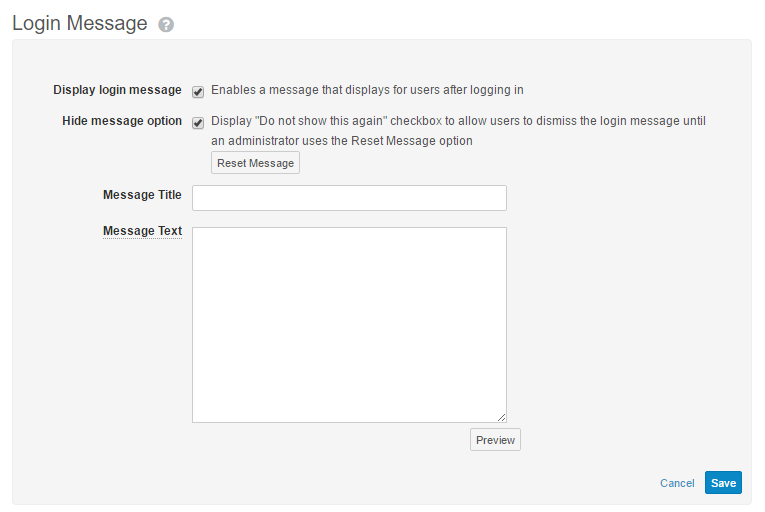Click the help icon beside Login Message
This screenshot has width=765, height=512.
(x=166, y=25)
